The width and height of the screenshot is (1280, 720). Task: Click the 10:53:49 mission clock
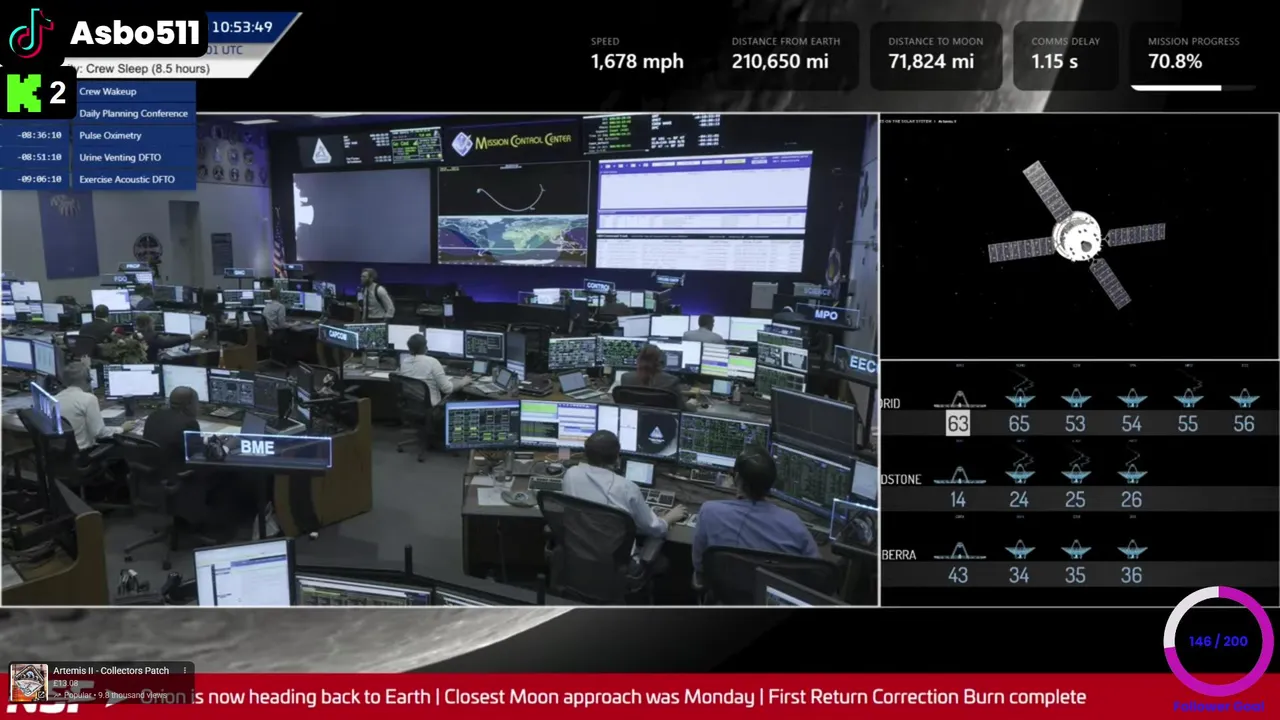(242, 27)
